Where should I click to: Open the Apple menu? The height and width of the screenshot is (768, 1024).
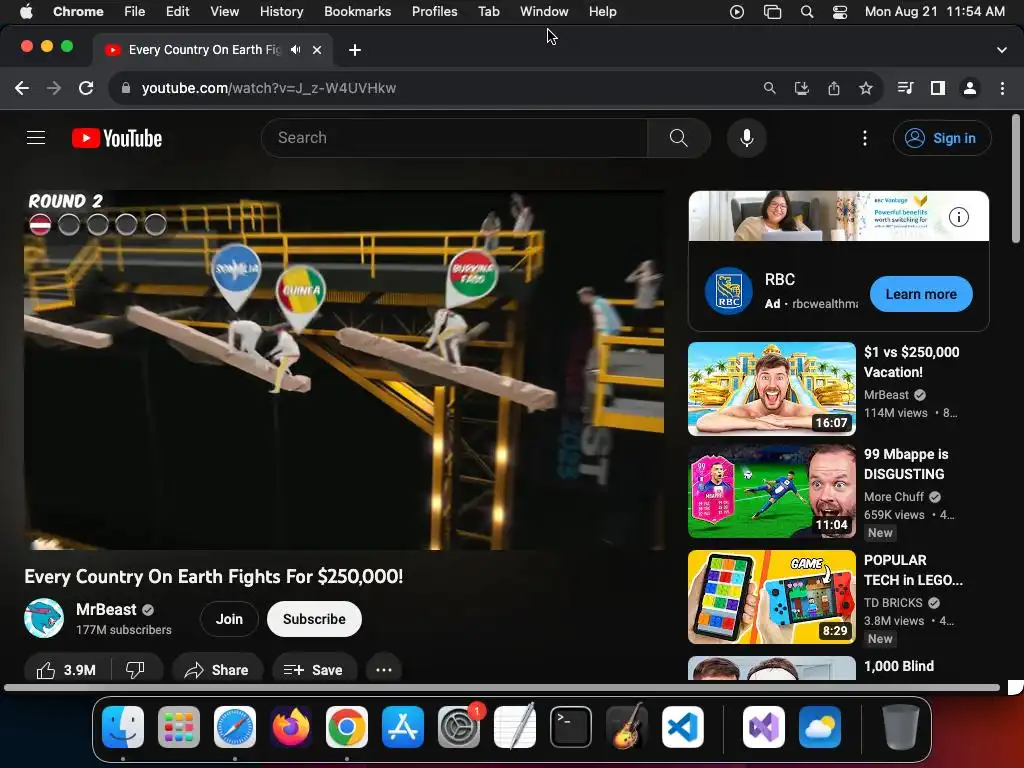(26, 12)
